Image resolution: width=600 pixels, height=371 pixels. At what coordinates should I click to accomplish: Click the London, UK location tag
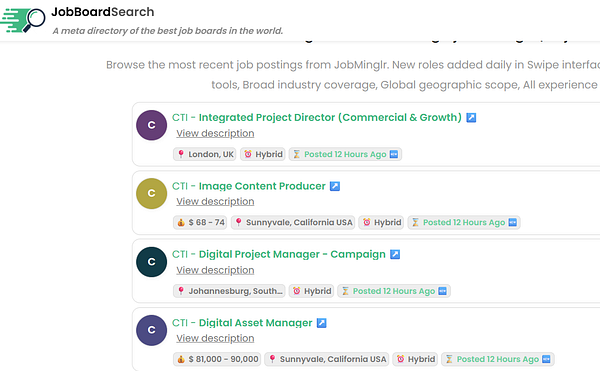205,154
